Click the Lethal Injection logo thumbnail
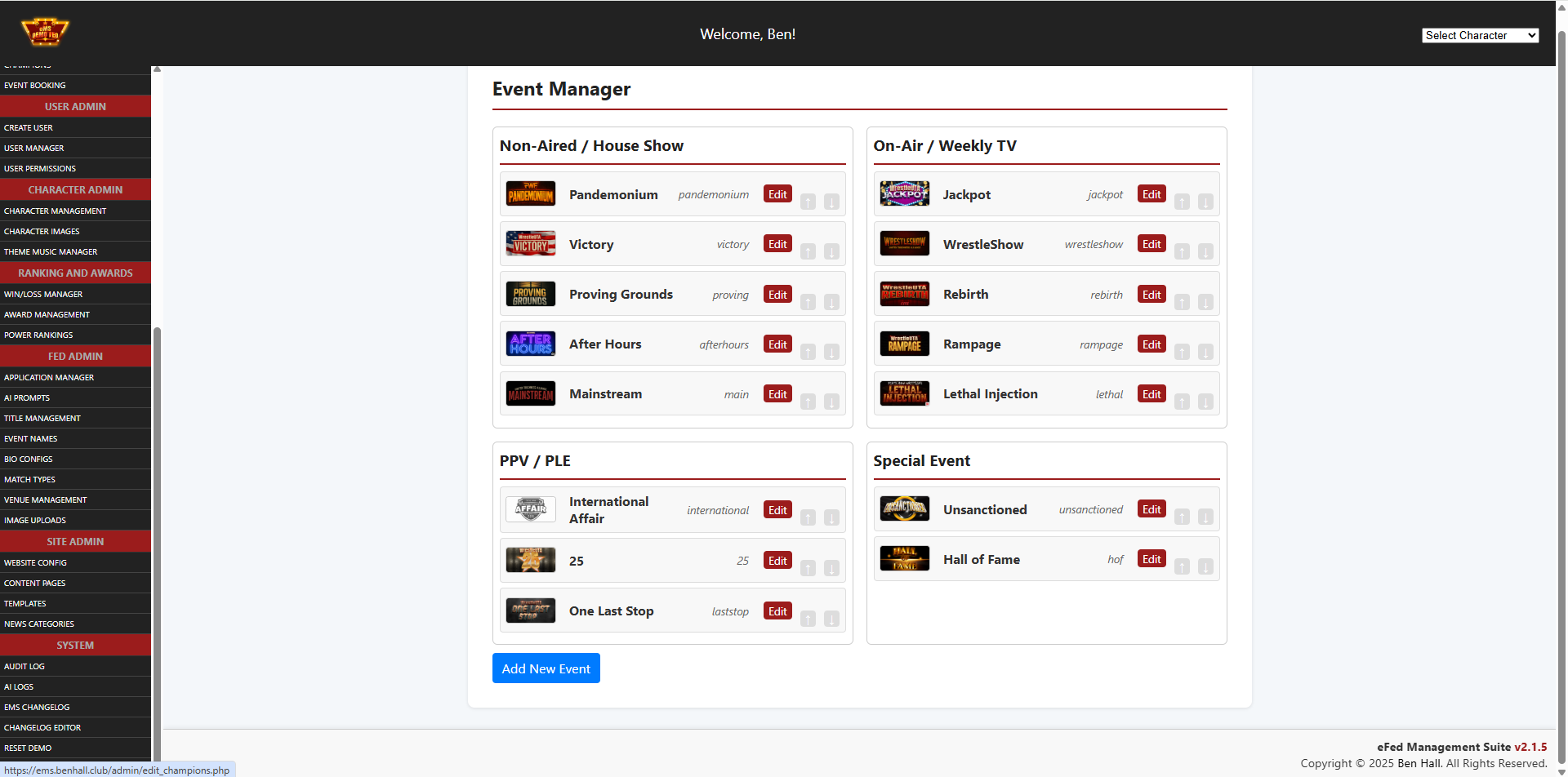1568x777 pixels. [904, 394]
